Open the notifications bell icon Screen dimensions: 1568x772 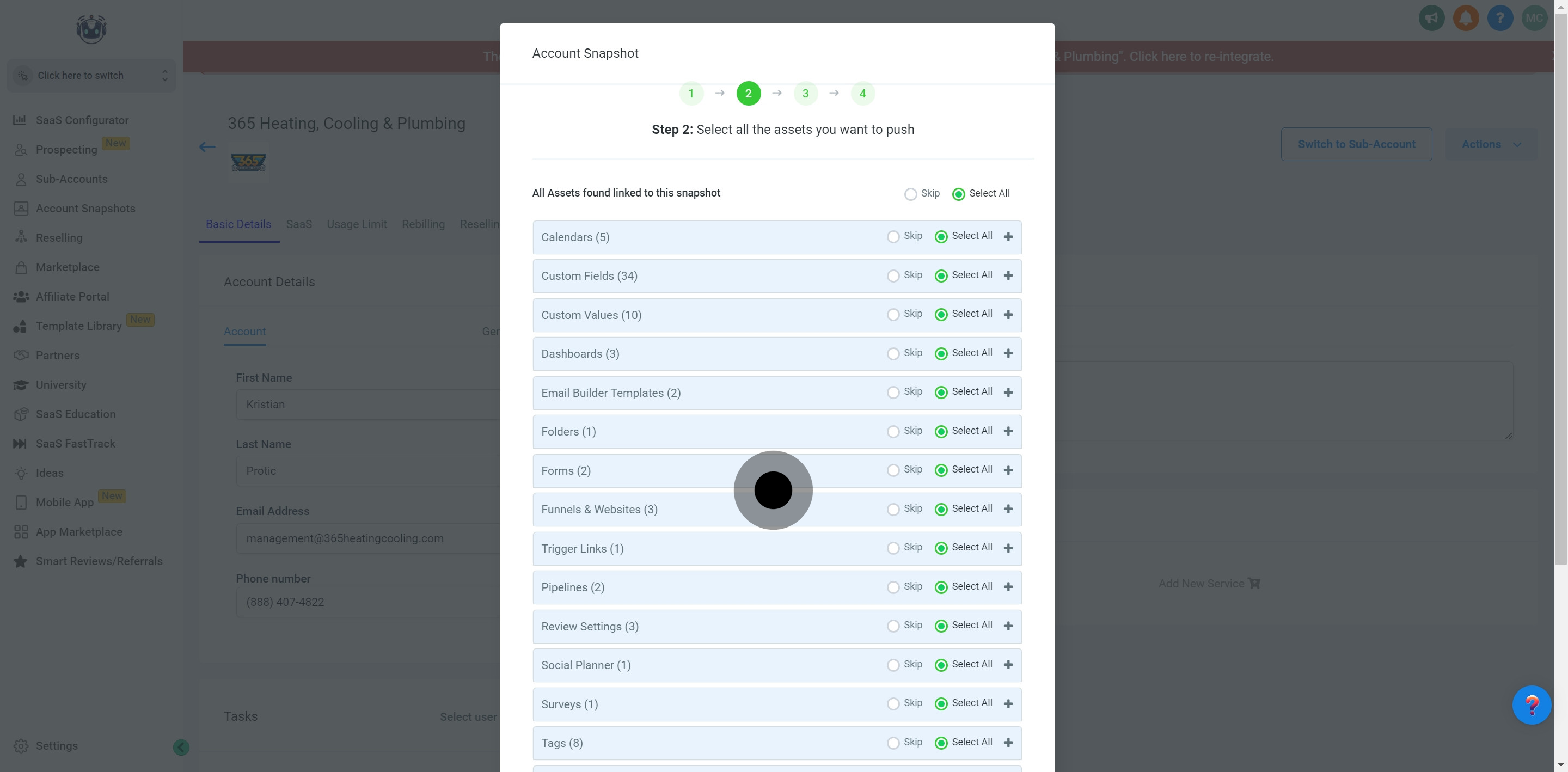(1465, 17)
